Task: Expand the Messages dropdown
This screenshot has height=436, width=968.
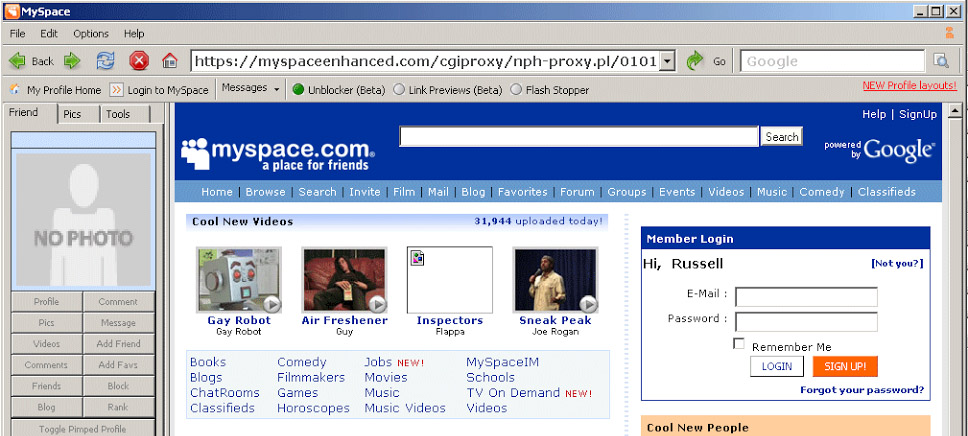Action: click(x=277, y=90)
